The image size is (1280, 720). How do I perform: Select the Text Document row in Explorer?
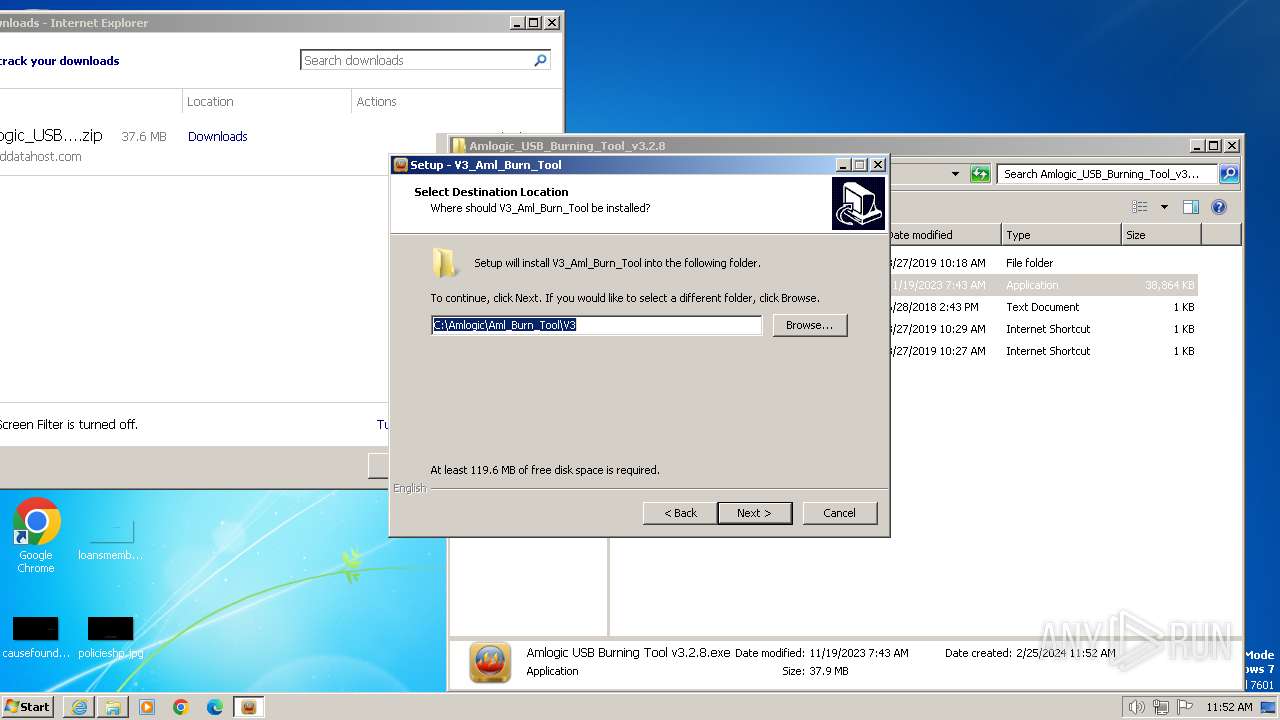coord(1043,307)
